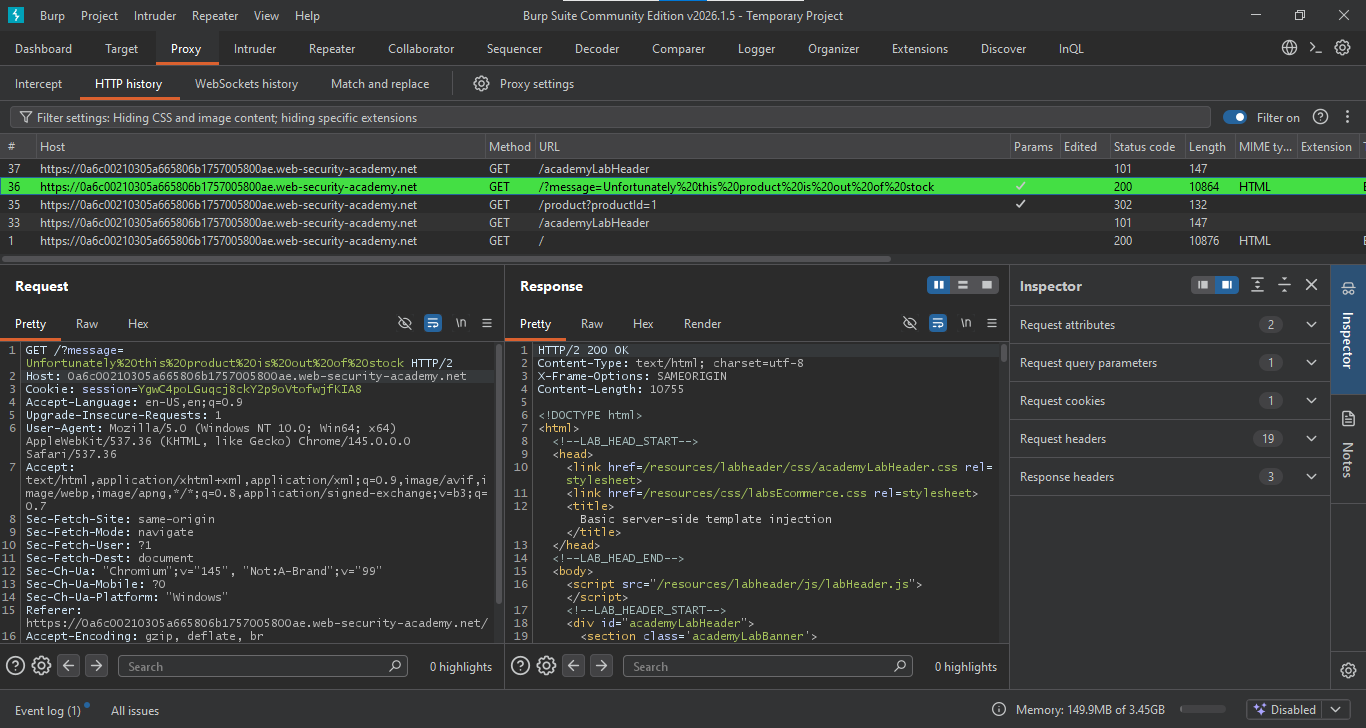Select tabbed request/response layout
The height and width of the screenshot is (728, 1366).
[988, 285]
